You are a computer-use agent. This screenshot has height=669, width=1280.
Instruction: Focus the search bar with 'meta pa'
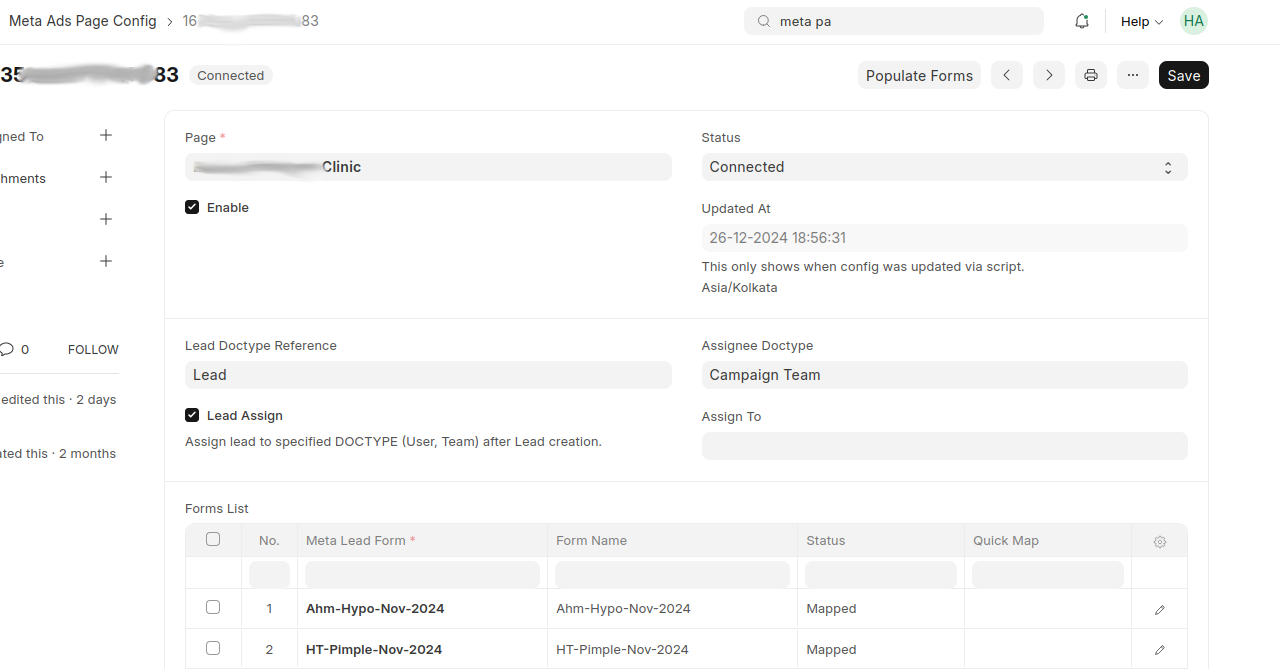click(x=893, y=21)
